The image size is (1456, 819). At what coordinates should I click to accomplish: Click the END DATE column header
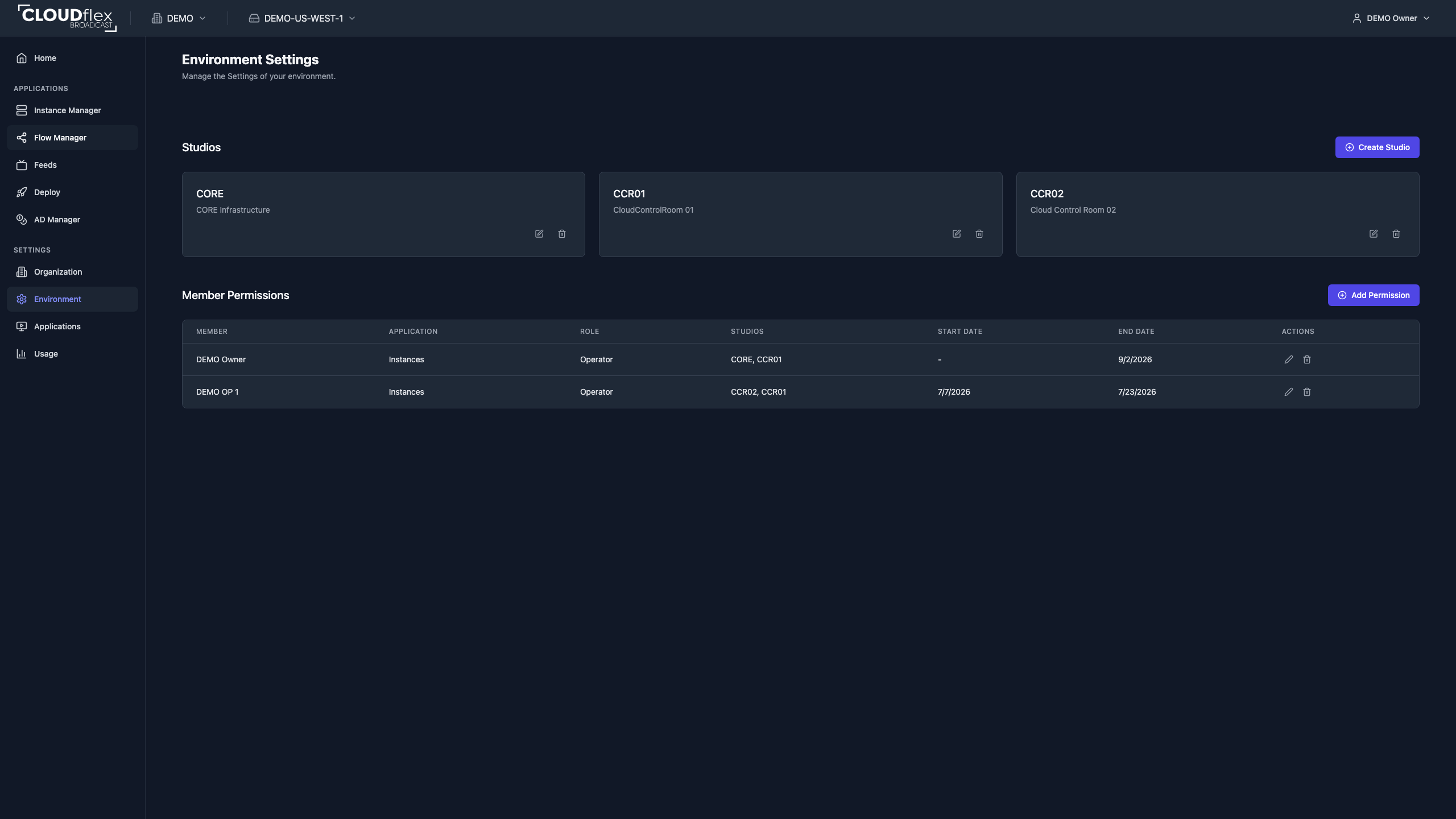[1136, 332]
